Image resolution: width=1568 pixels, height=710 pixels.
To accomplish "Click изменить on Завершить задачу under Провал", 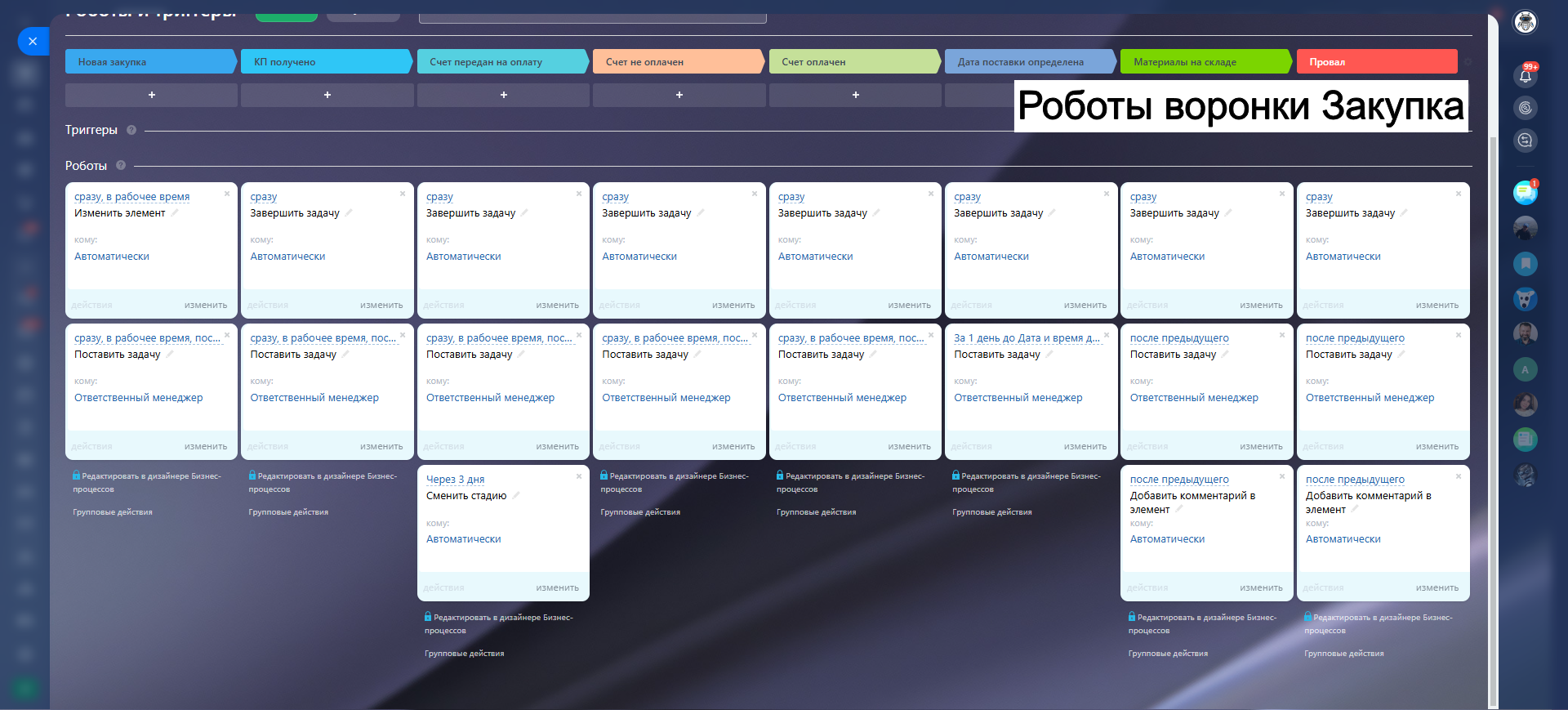I will click(1437, 305).
